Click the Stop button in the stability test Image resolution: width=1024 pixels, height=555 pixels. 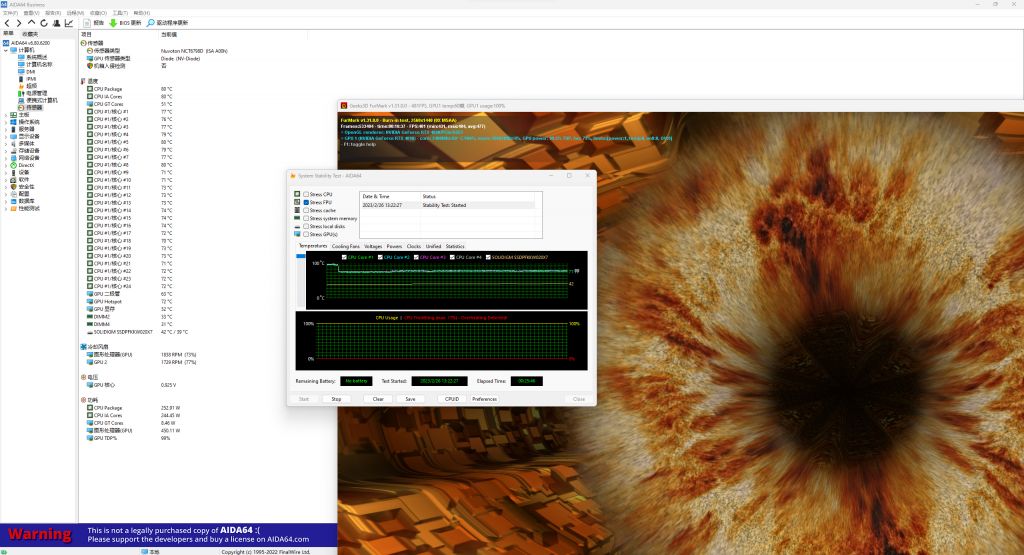pyautogui.click(x=336, y=399)
